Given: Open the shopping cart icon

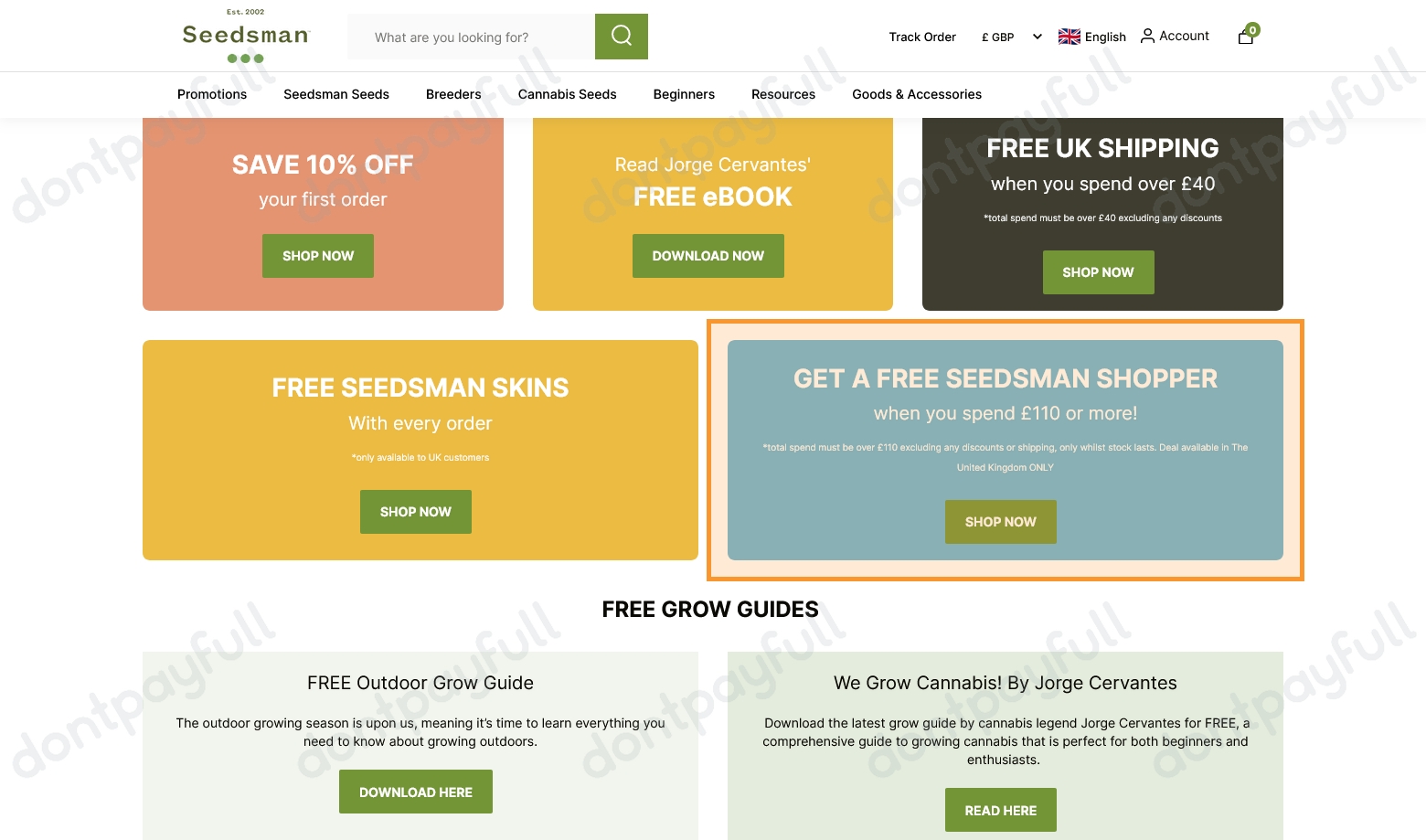Looking at the screenshot, I should [1245, 37].
